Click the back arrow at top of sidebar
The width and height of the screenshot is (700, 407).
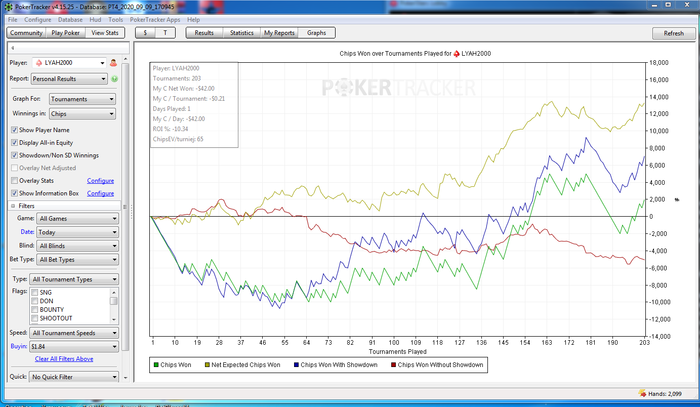(x=12, y=48)
